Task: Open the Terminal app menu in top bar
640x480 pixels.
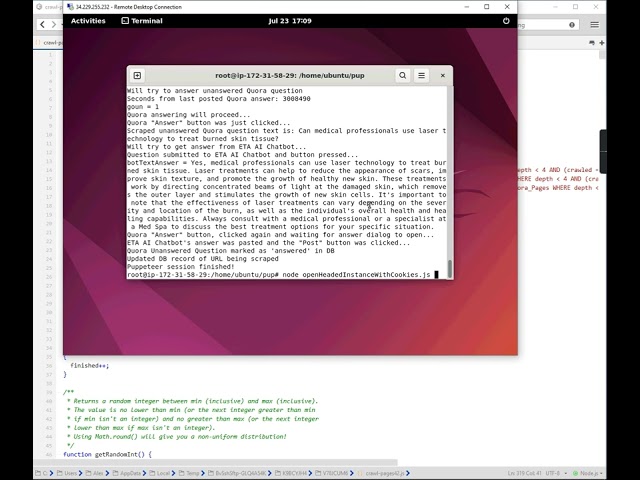Action: coord(142,21)
